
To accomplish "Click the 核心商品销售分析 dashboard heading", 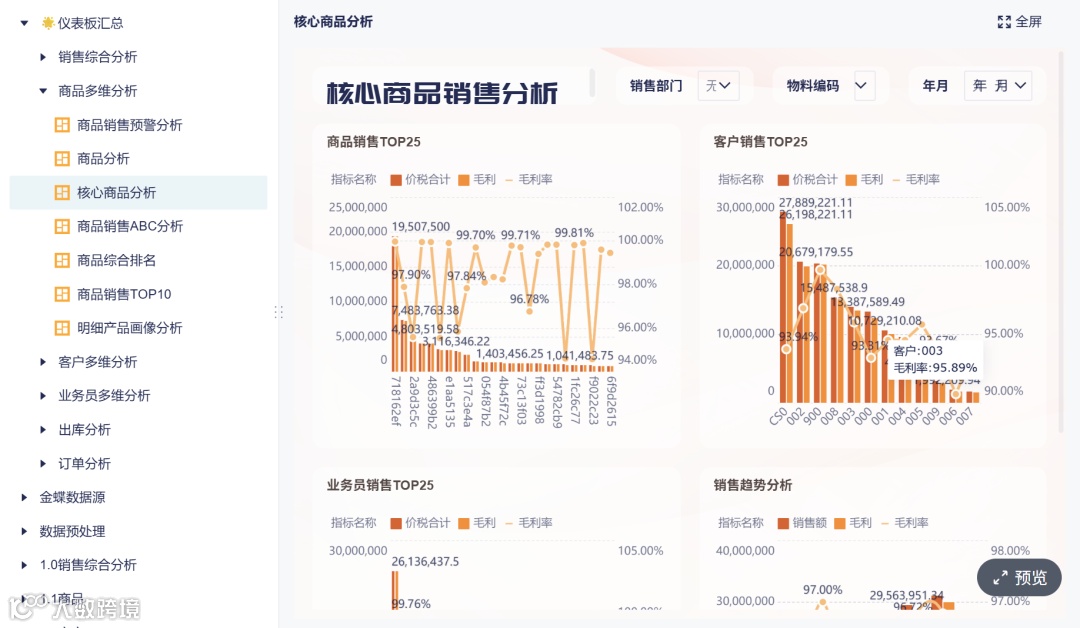I will tap(442, 93).
